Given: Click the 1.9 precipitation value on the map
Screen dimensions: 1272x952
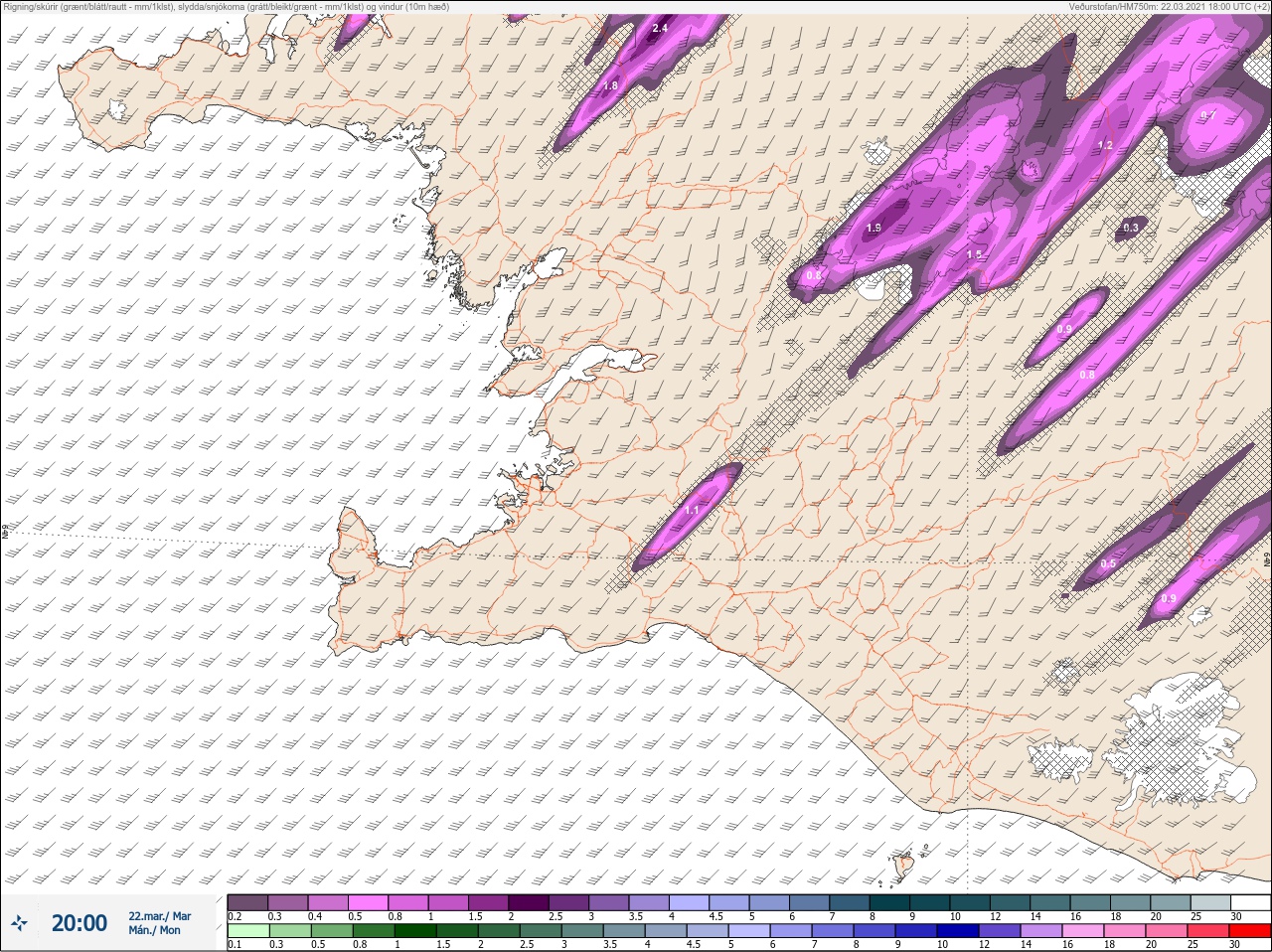Looking at the screenshot, I should [874, 229].
